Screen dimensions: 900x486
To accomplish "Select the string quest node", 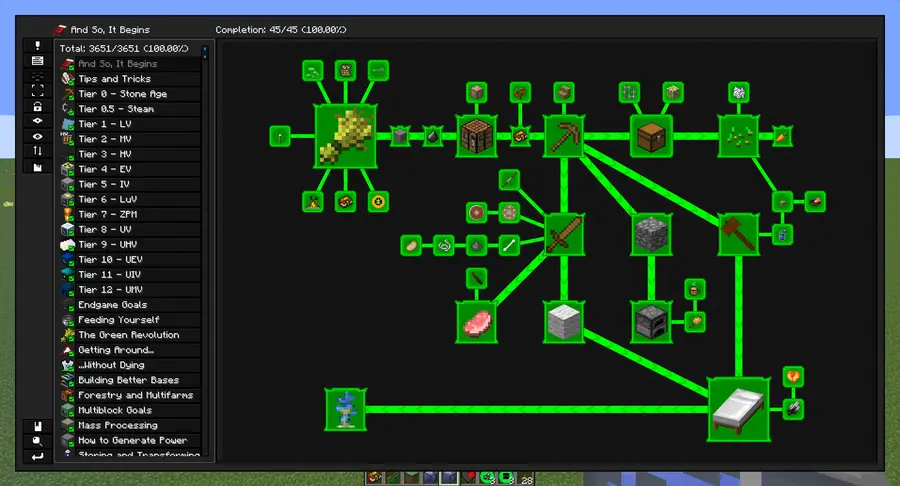I will [444, 246].
